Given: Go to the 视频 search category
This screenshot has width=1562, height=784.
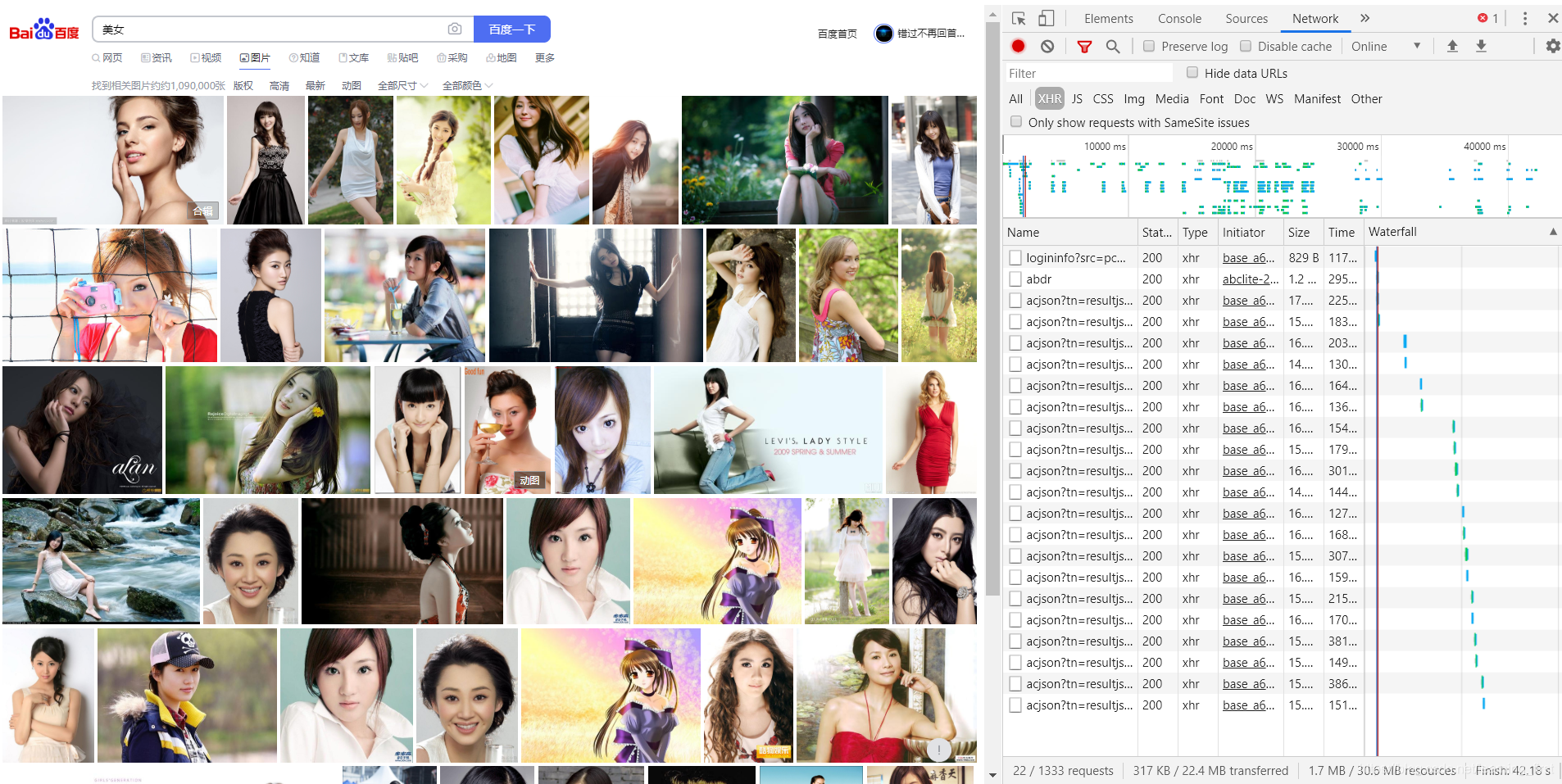Looking at the screenshot, I should point(206,58).
